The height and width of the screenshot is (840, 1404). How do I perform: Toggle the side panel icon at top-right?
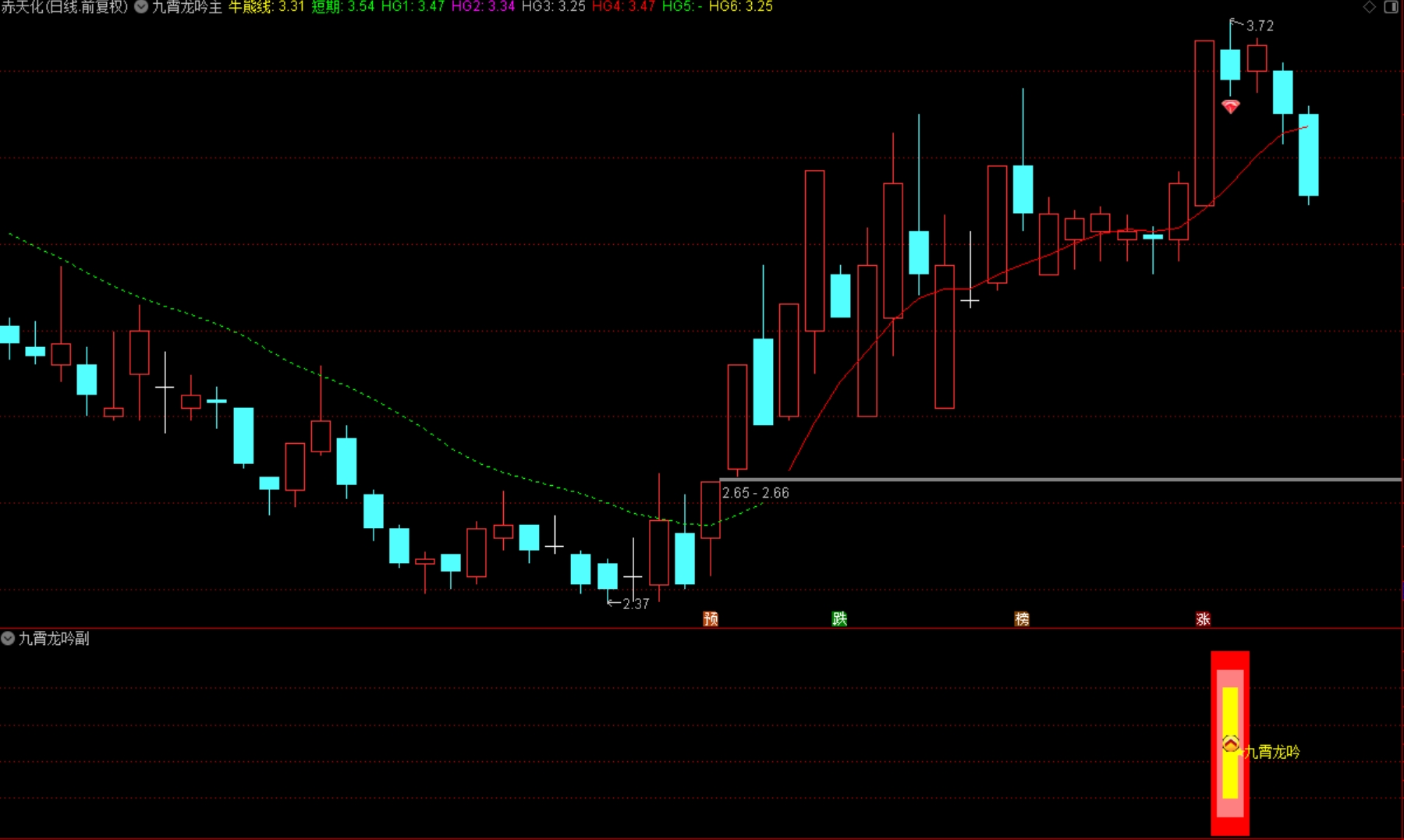point(1391,7)
